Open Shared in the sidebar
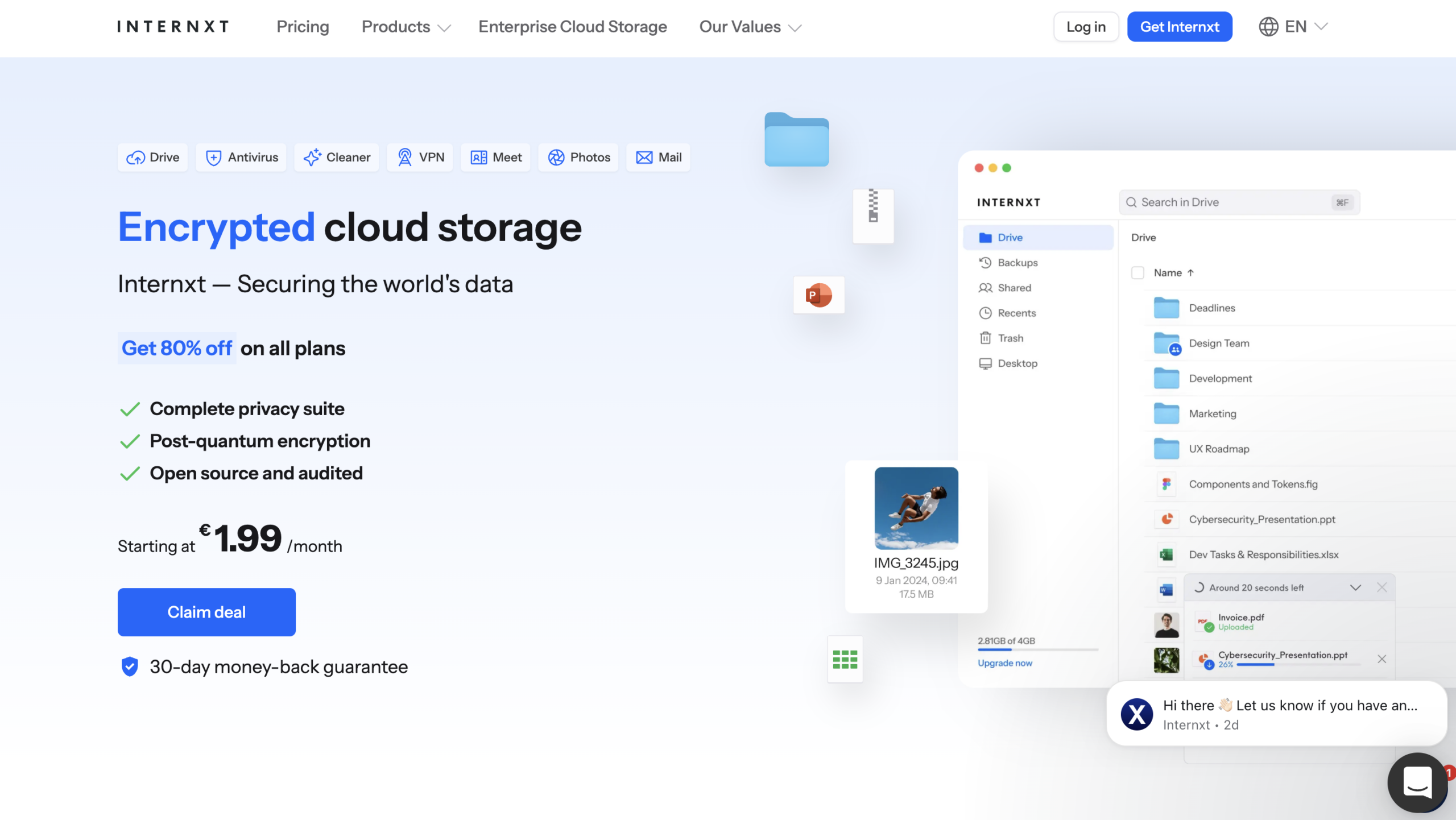 (1005, 288)
